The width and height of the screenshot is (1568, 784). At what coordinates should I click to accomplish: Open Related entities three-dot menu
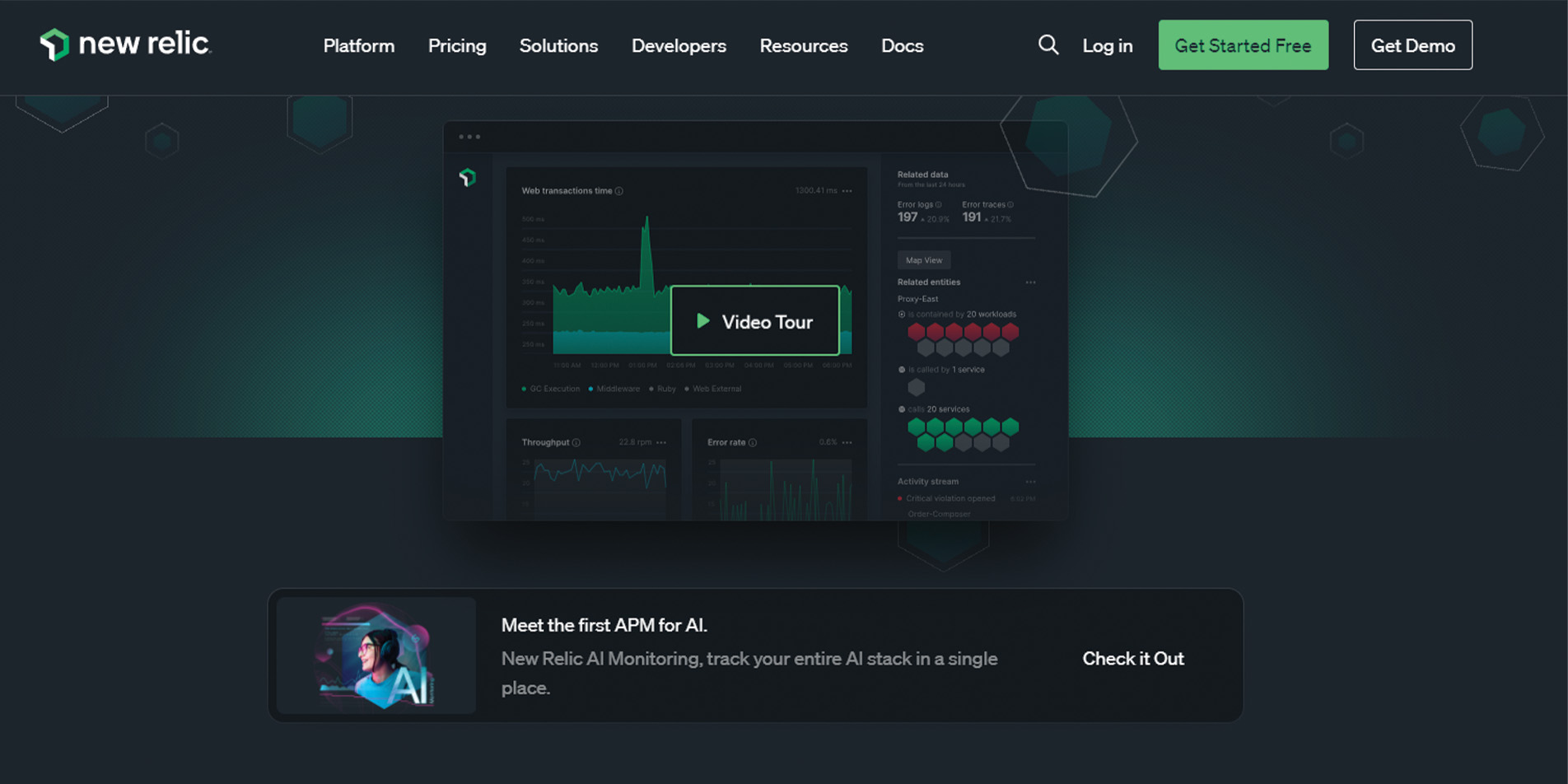1030,282
